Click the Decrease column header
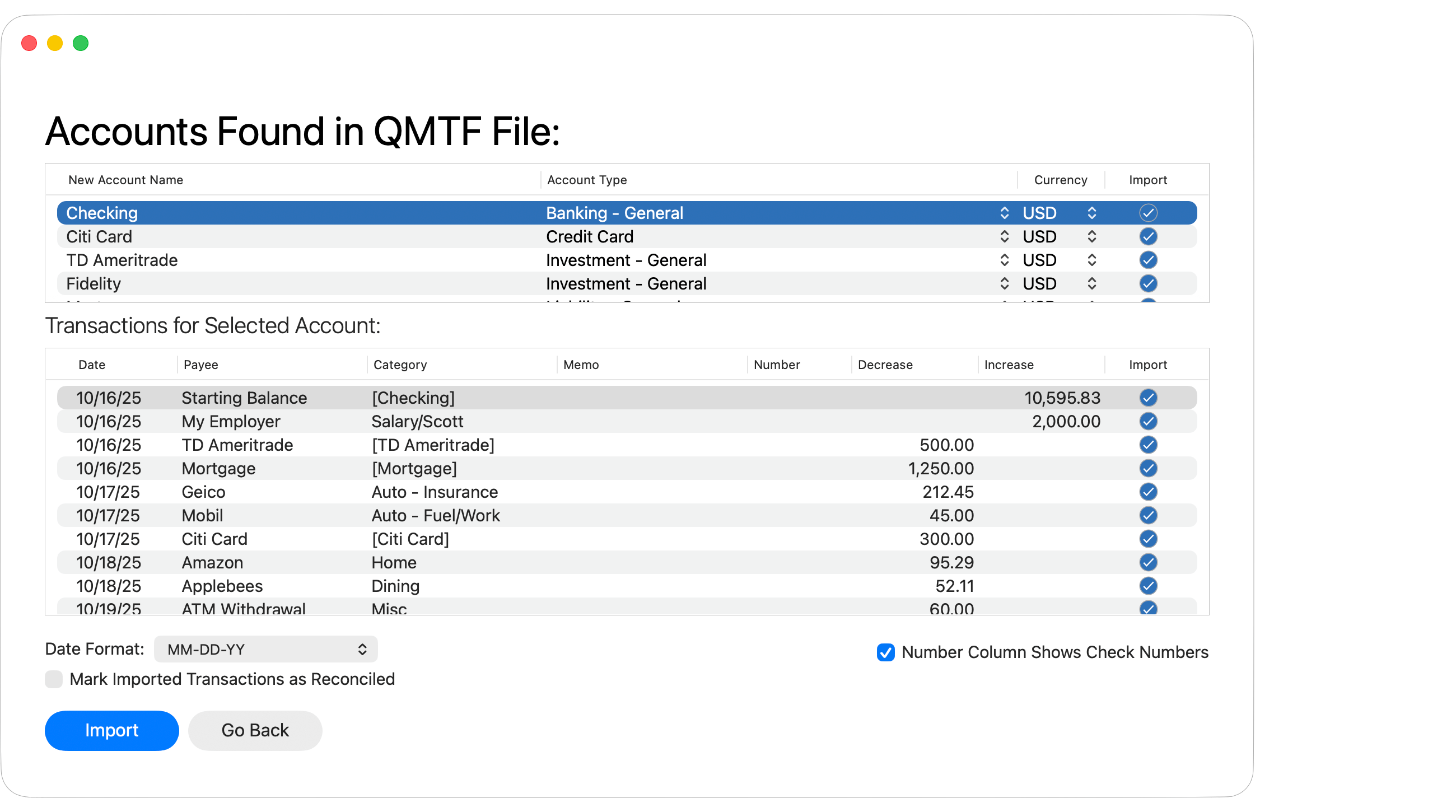1456x812 pixels. [885, 365]
